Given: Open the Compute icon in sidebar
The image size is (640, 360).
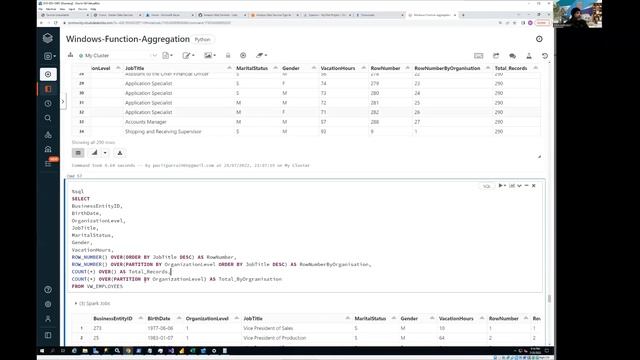Looking at the screenshot, I should pos(48,149).
